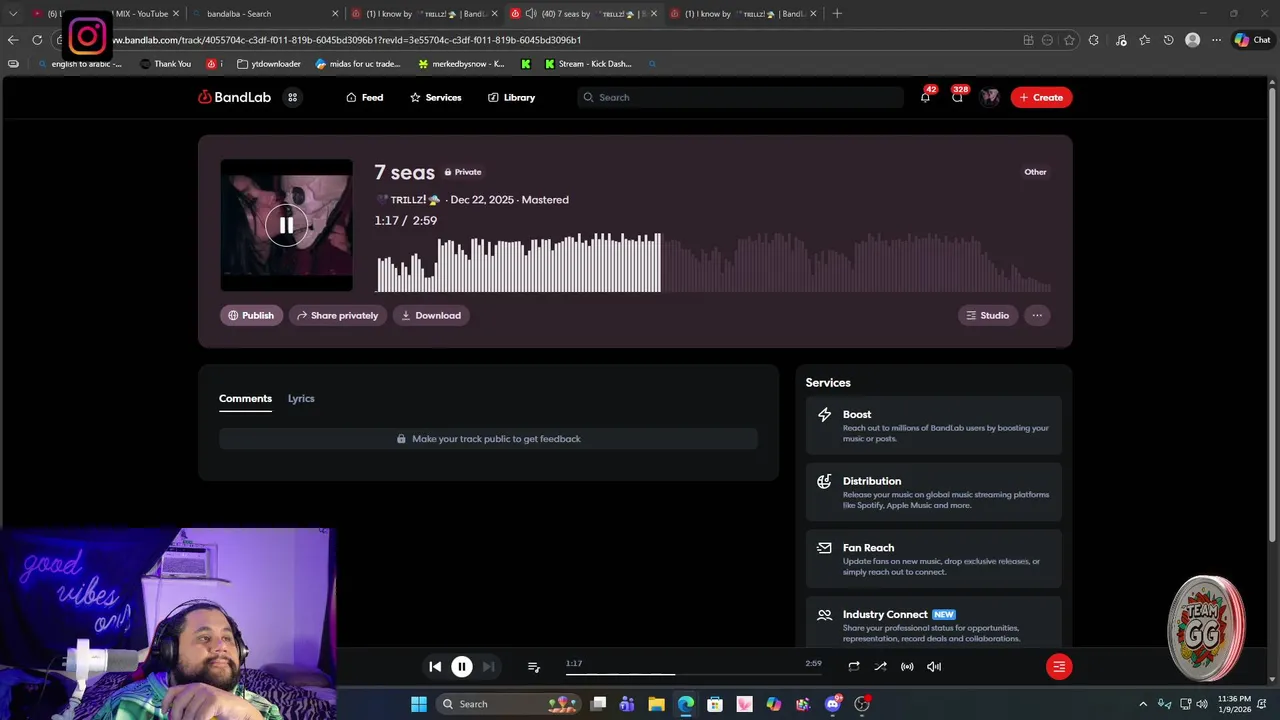This screenshot has height=720, width=1280.
Task: Show hidden system tray icons
Action: click(x=1143, y=704)
